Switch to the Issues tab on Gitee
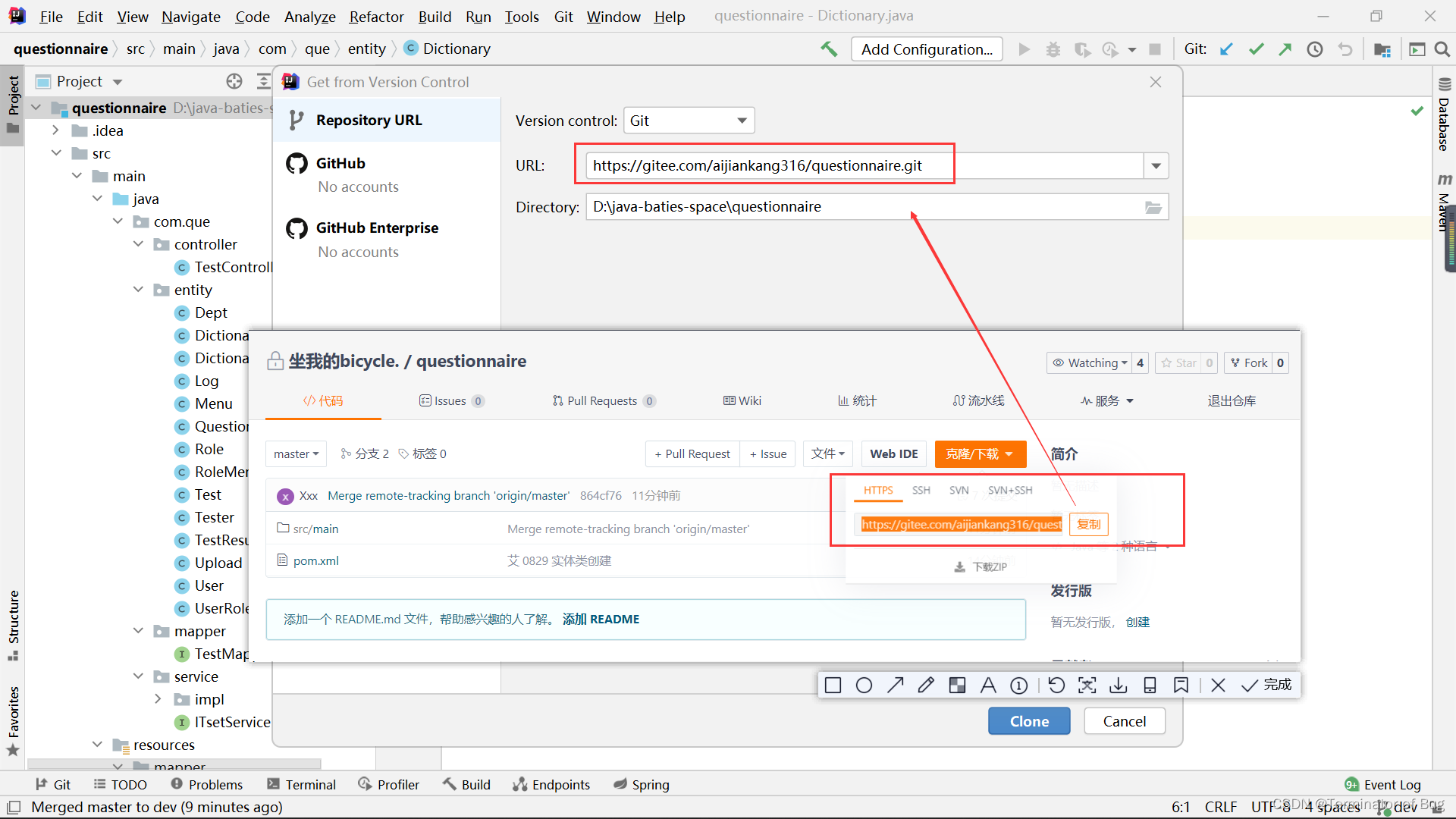This screenshot has height=819, width=1456. (x=451, y=401)
